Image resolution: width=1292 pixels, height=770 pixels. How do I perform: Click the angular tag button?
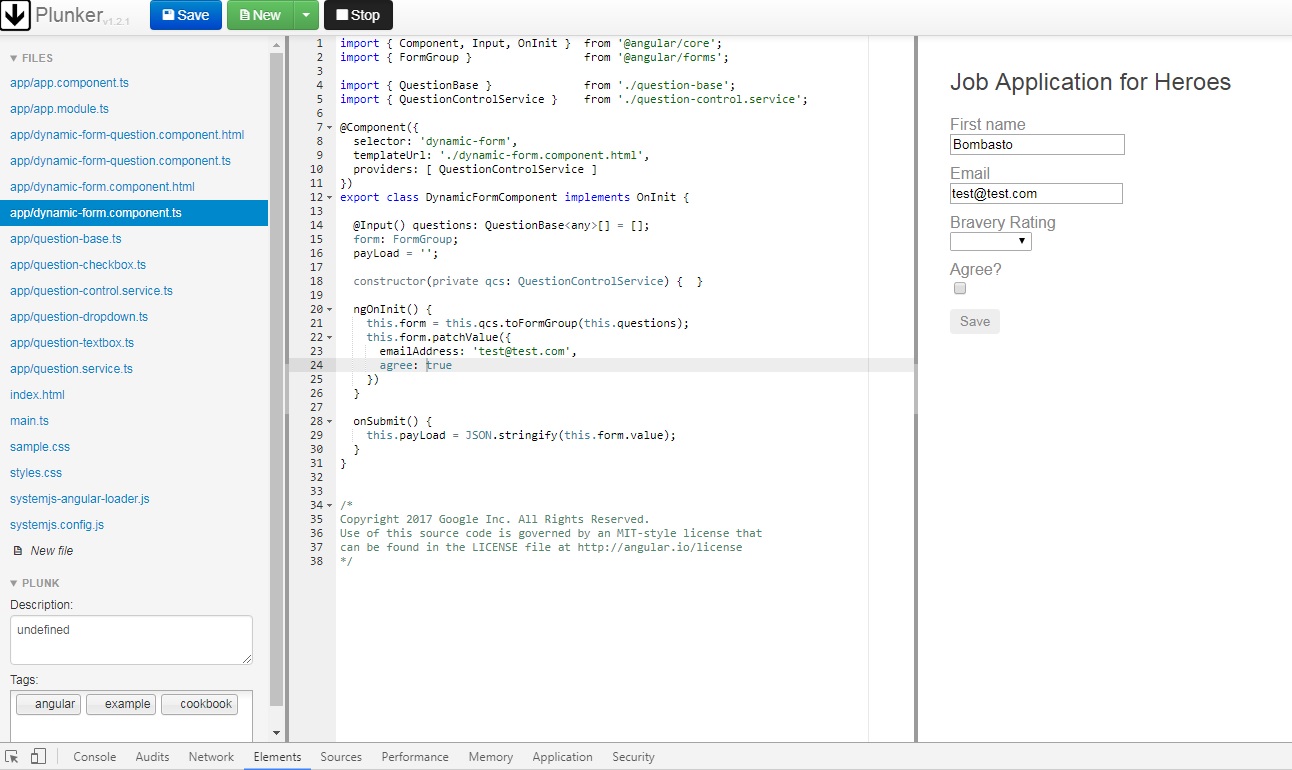48,704
